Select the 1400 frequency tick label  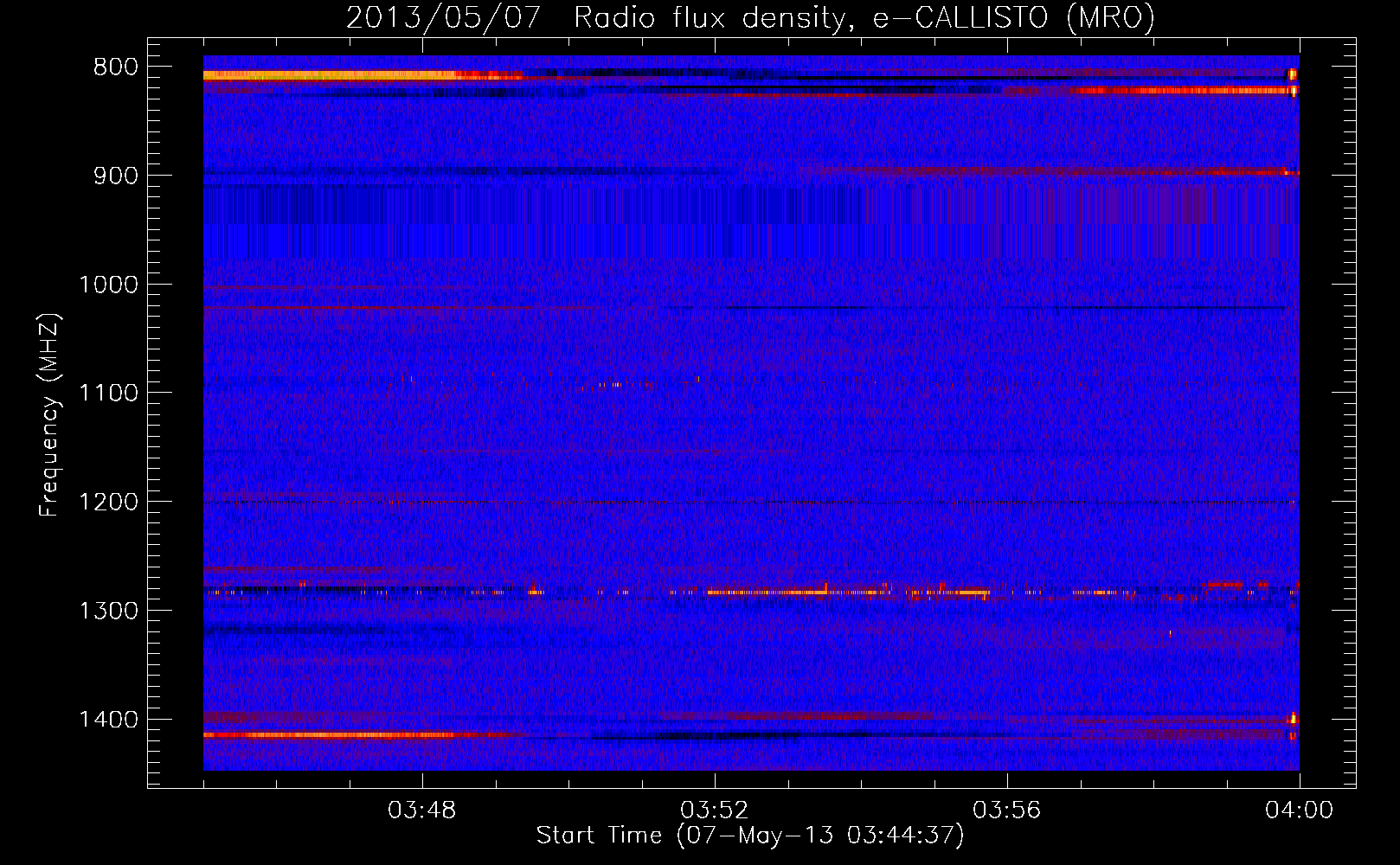click(108, 720)
